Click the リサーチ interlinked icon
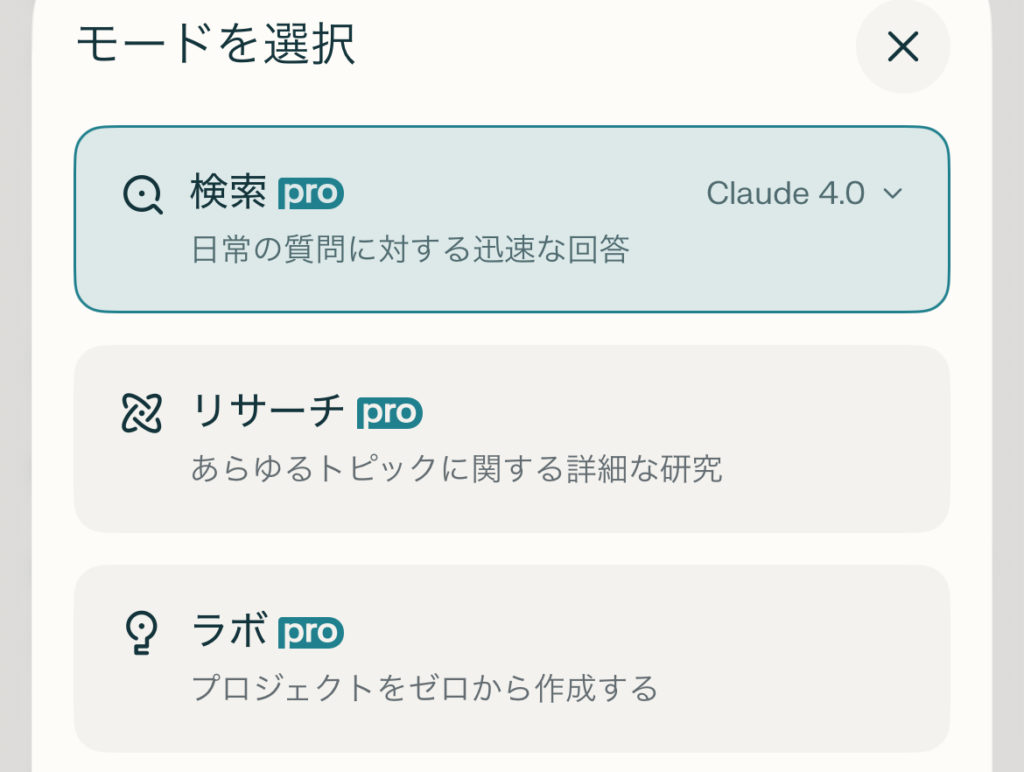 point(142,412)
